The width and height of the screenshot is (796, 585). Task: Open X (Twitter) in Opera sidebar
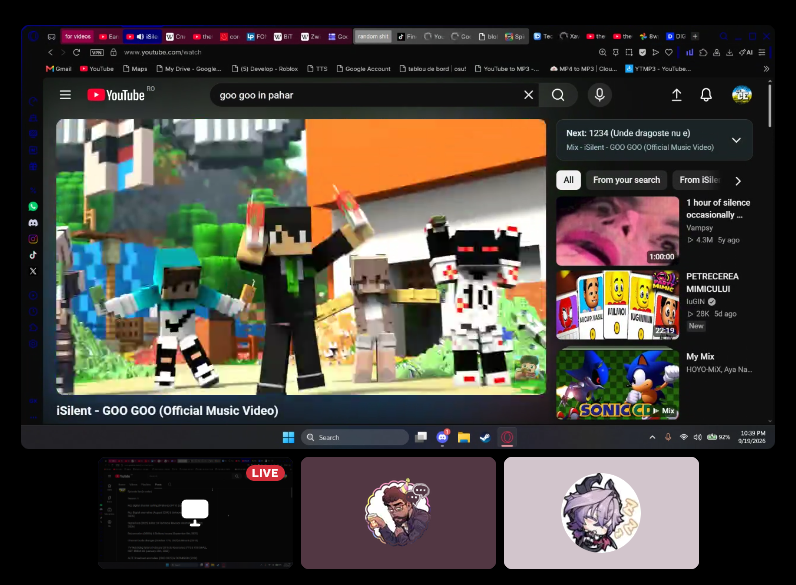point(33,271)
